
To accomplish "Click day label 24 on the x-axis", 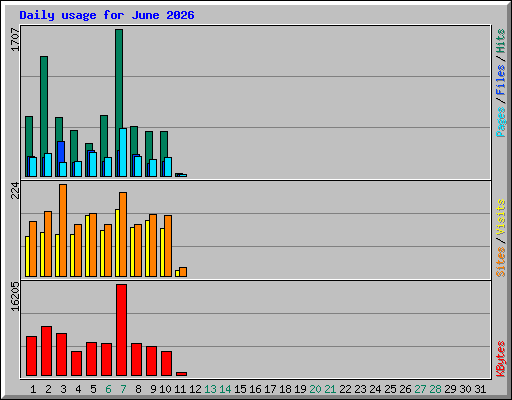I will coord(375,389).
